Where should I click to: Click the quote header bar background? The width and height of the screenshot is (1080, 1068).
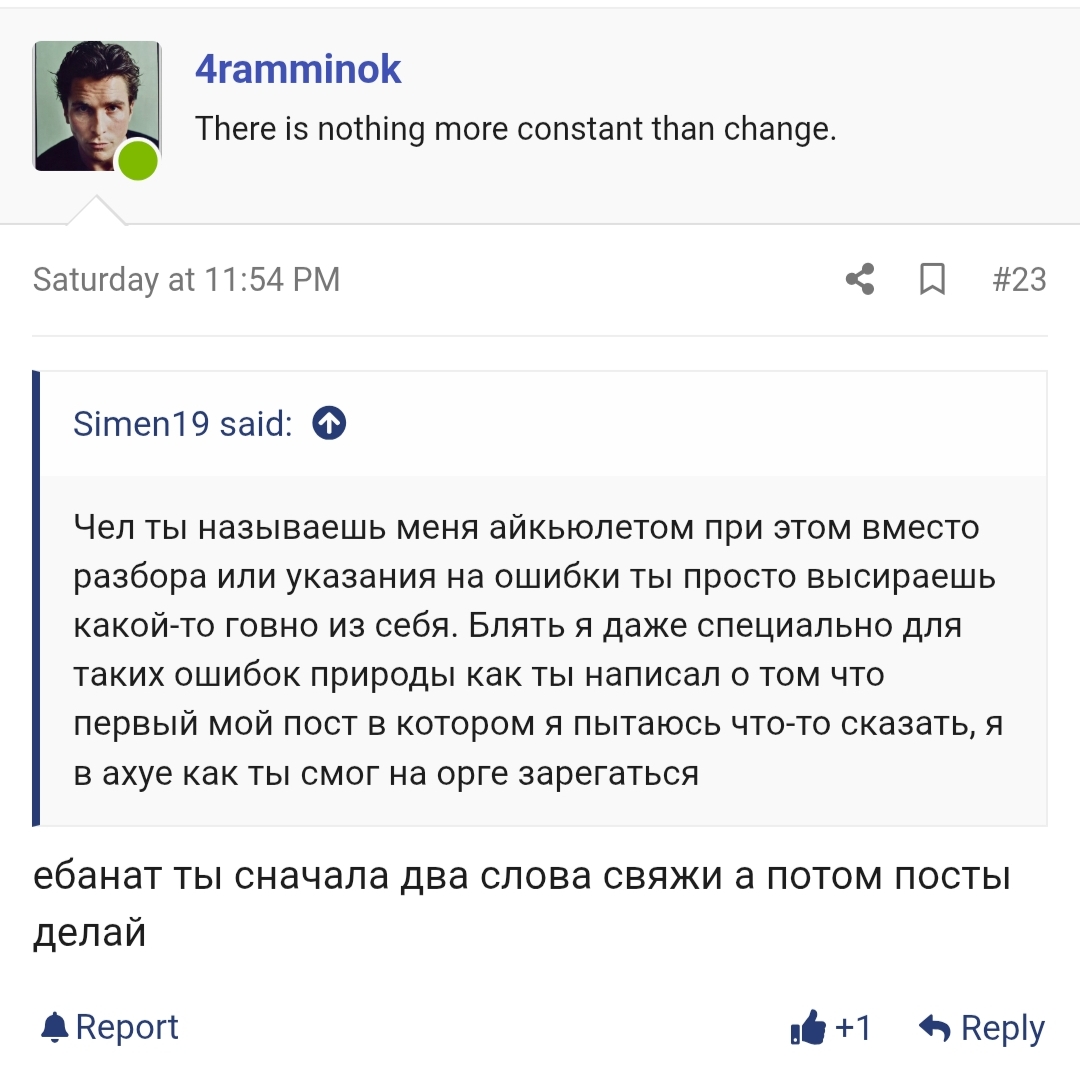point(543,423)
